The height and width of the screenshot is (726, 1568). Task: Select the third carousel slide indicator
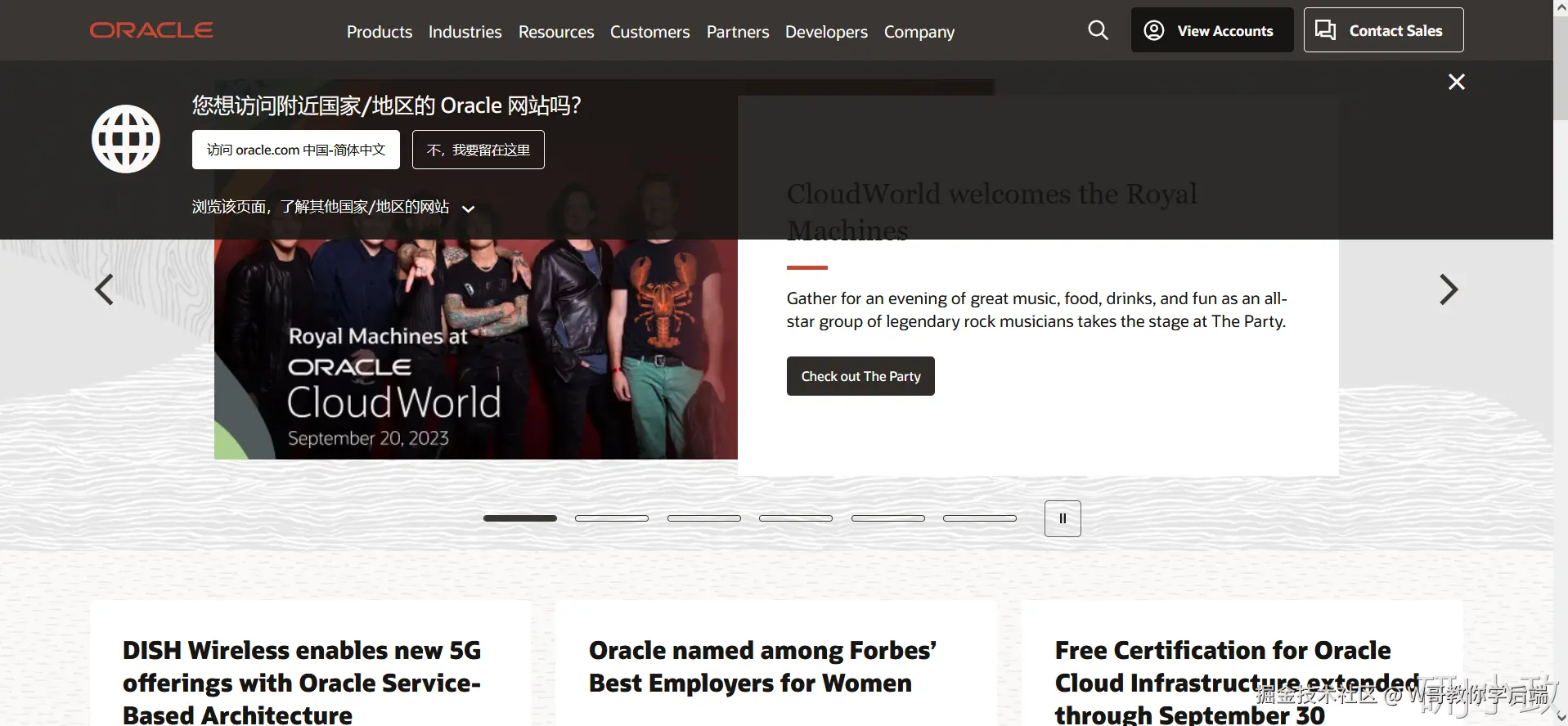(x=704, y=518)
